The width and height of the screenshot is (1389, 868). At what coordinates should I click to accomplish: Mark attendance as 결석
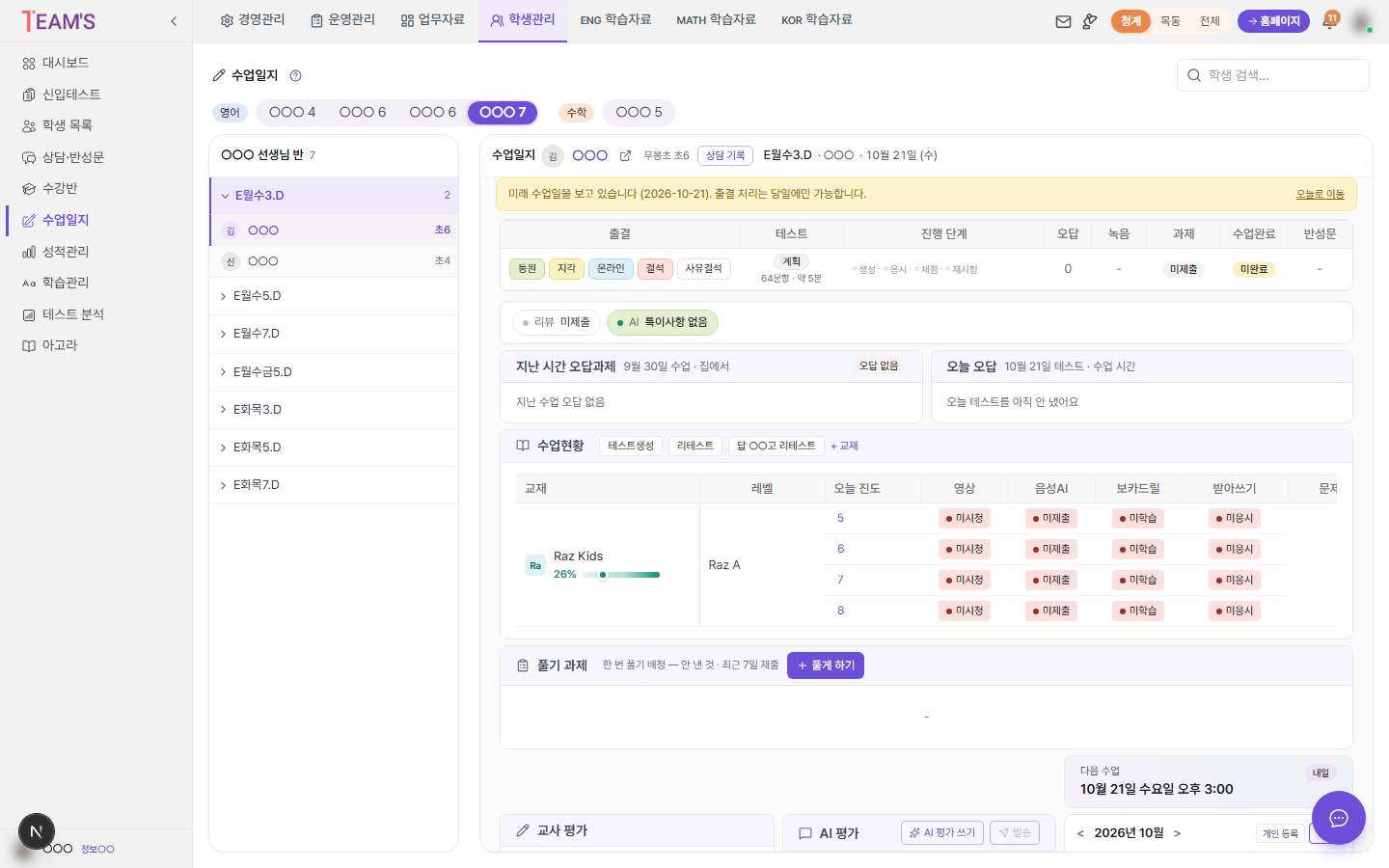coord(655,269)
